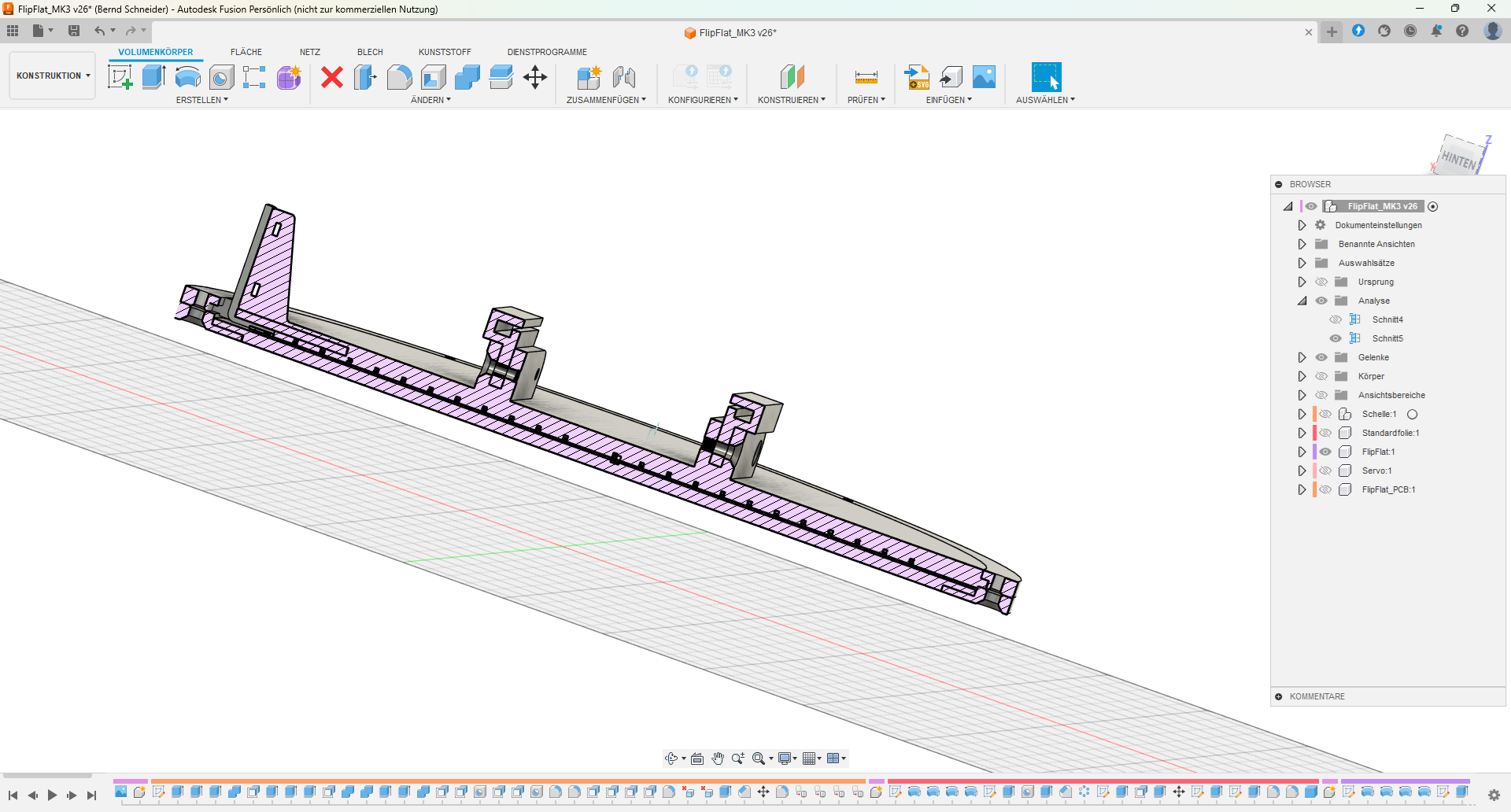The image size is (1511, 812).
Task: Expand the Gelenke folder in browser
Action: 1302,357
